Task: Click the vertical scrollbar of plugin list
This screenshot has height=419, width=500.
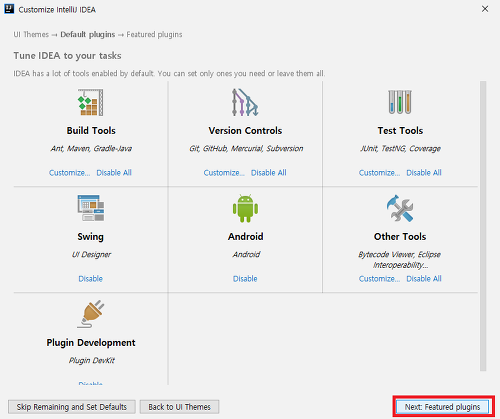Action: click(x=483, y=226)
